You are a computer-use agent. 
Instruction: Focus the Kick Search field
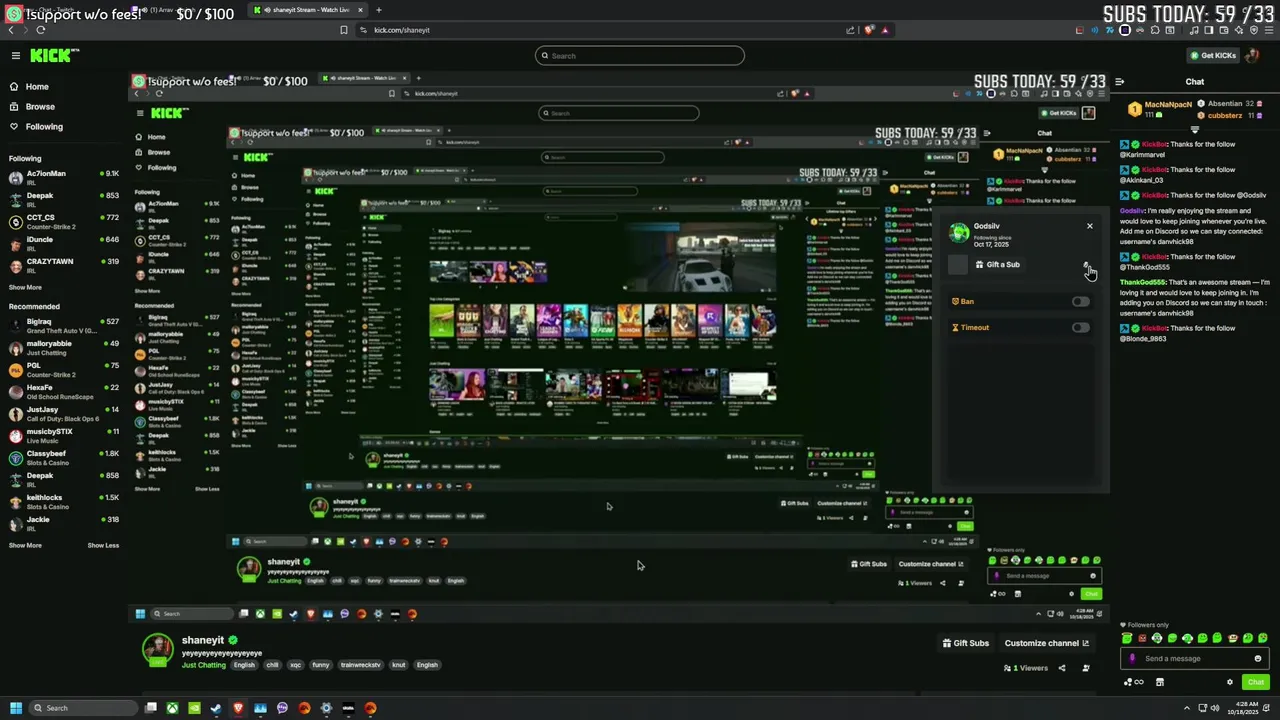[x=640, y=56]
